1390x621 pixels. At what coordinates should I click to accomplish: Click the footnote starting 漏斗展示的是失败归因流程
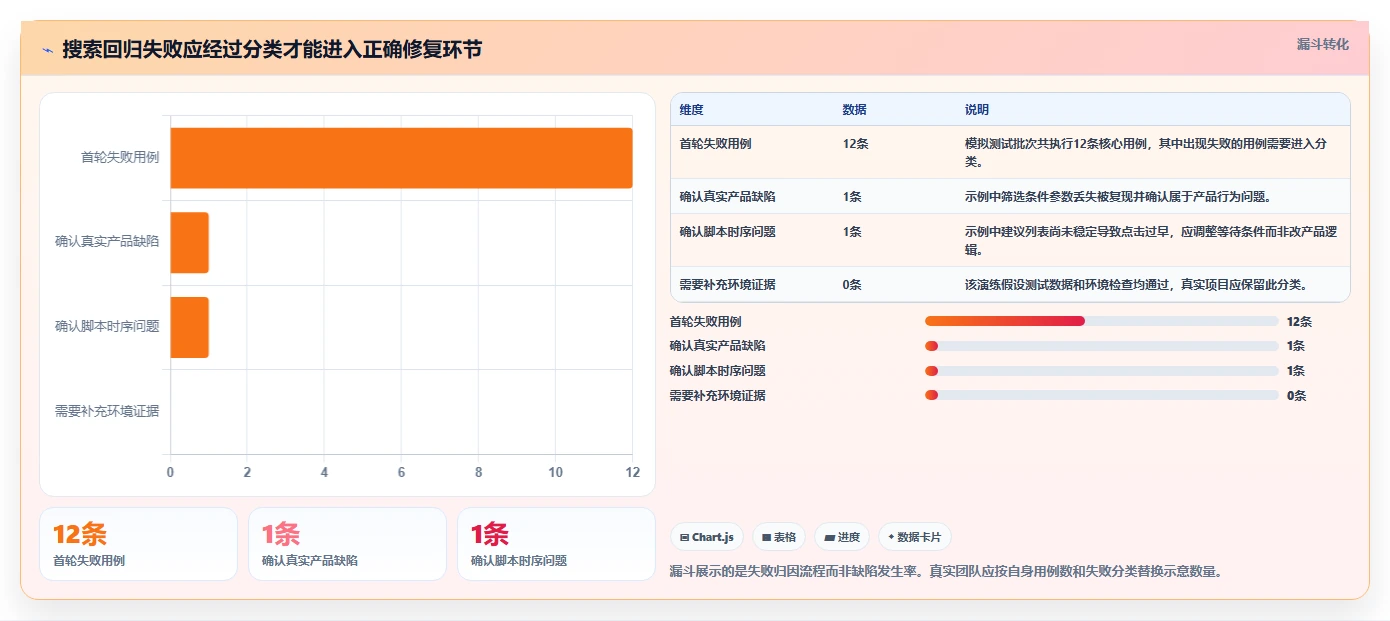946,572
